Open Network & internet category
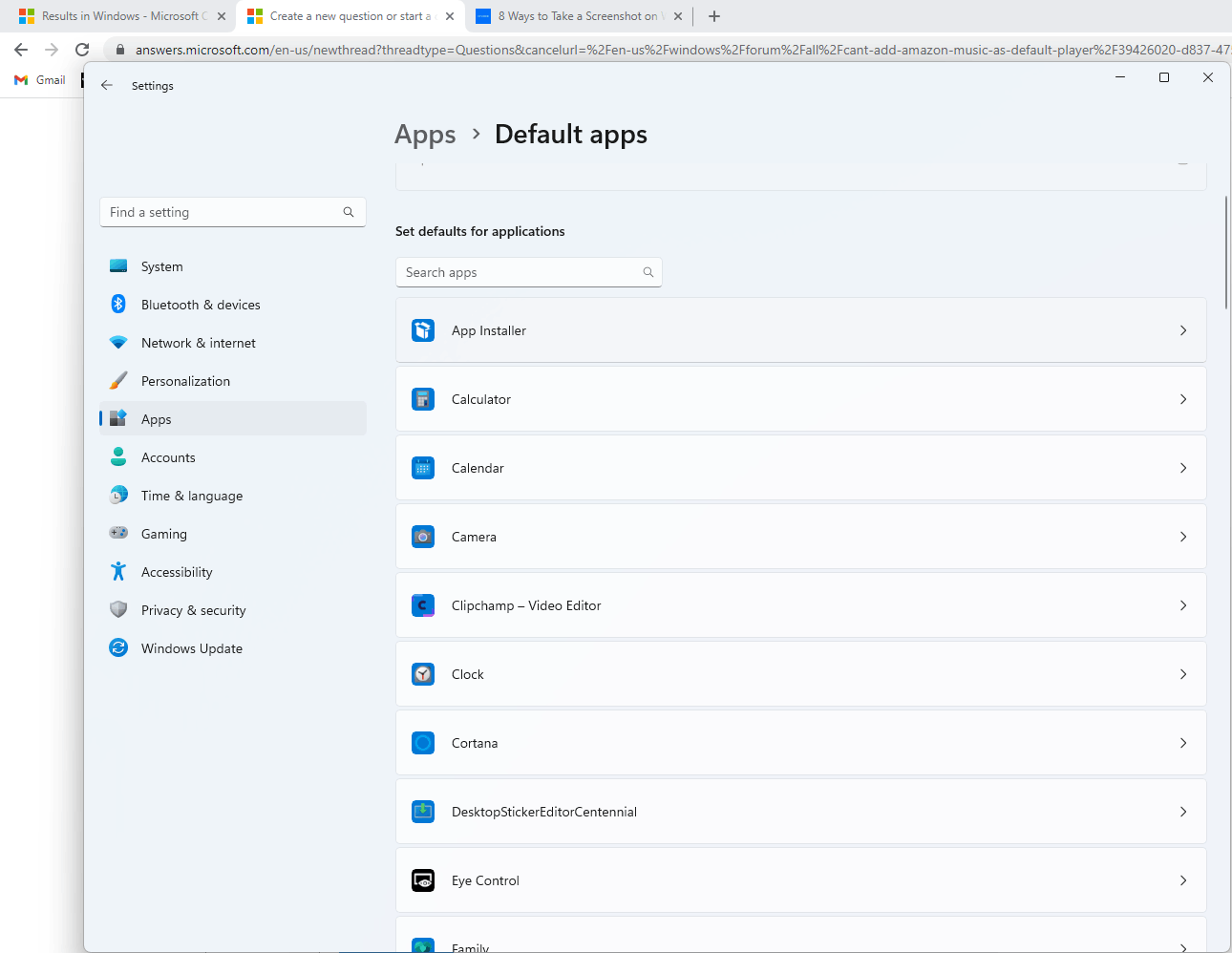This screenshot has height=953, width=1232. click(x=233, y=343)
